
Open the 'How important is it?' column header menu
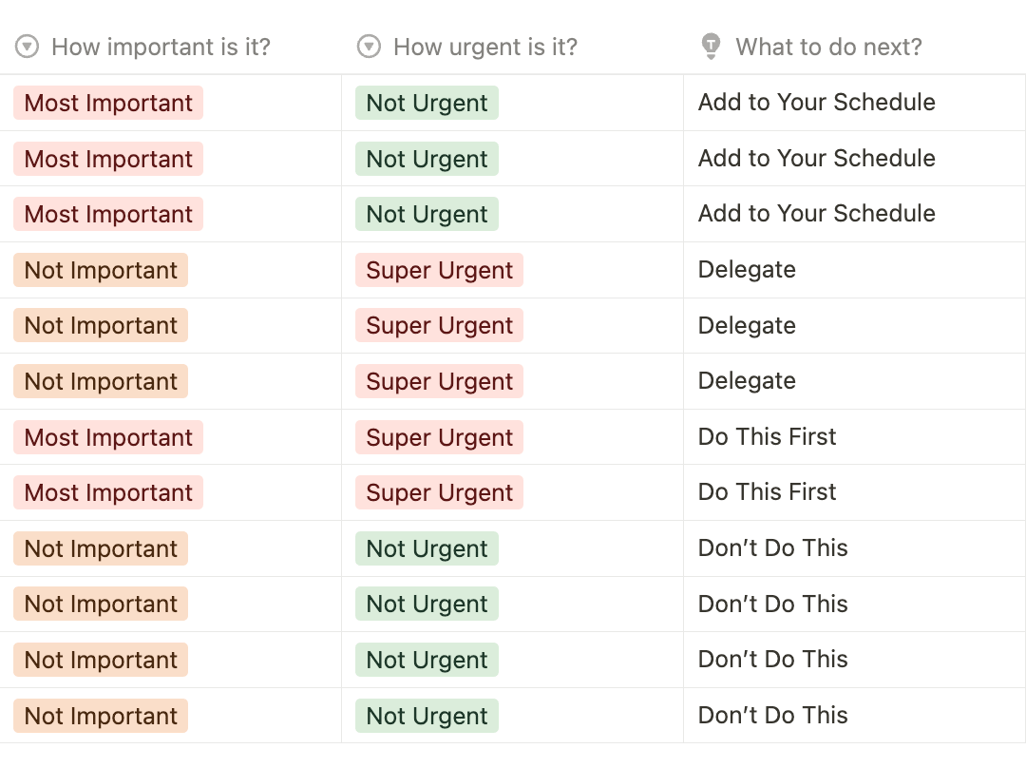[171, 46]
